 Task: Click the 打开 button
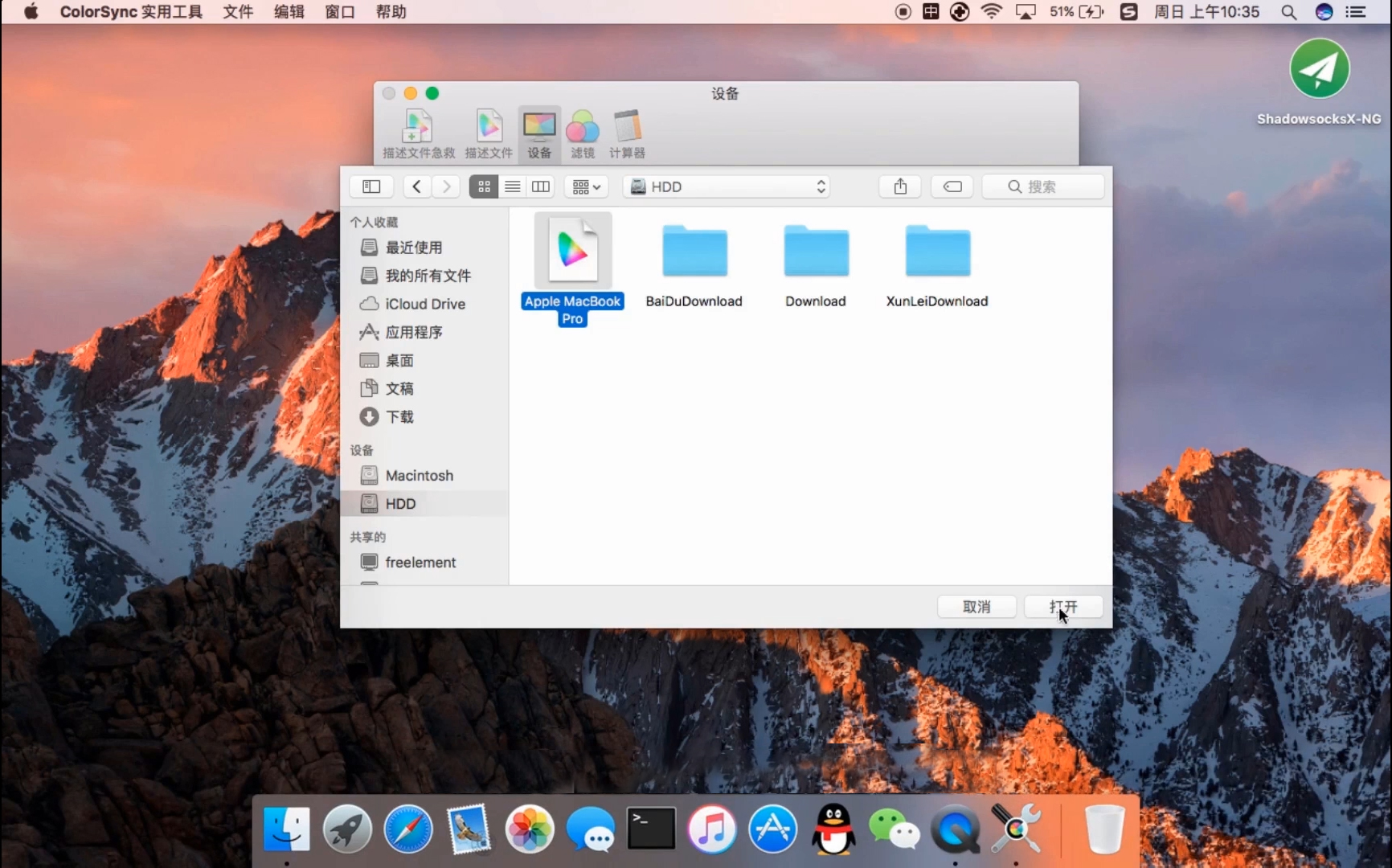[1062, 607]
